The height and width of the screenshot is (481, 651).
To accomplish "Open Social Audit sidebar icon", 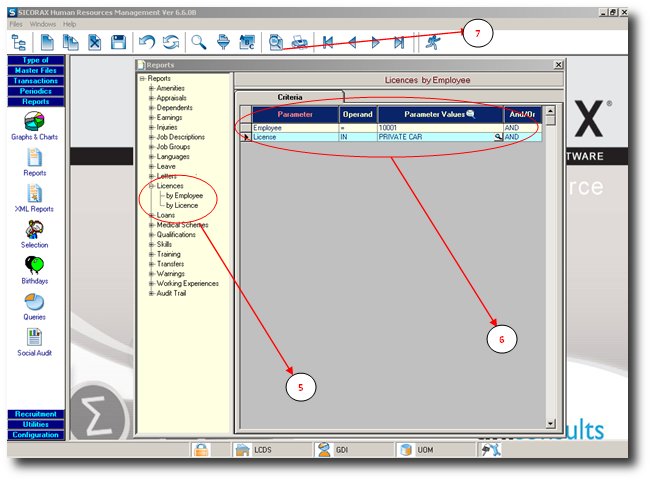I will [x=34, y=339].
